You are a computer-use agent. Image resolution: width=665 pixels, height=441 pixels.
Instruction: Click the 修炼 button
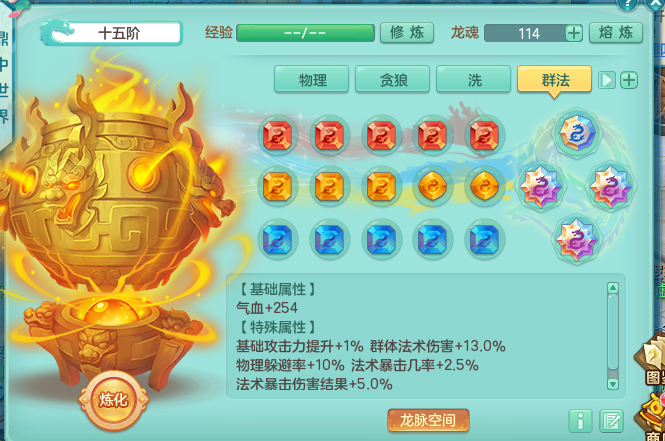pyautogui.click(x=407, y=33)
